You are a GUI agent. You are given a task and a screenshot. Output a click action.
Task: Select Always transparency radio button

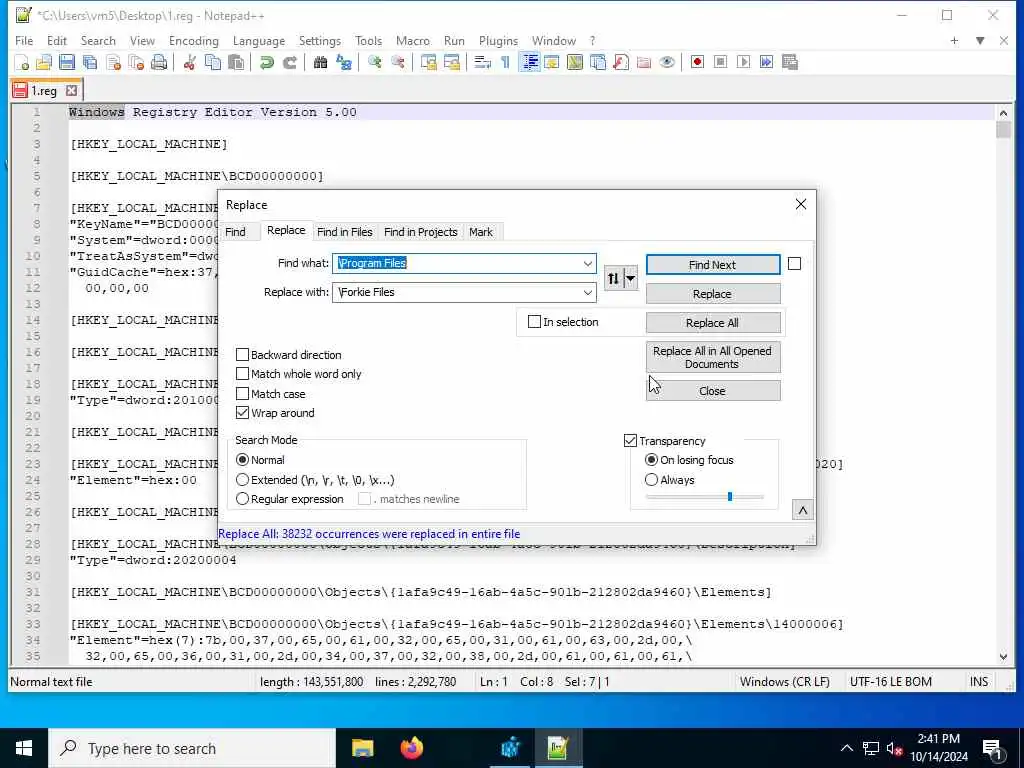click(x=651, y=480)
